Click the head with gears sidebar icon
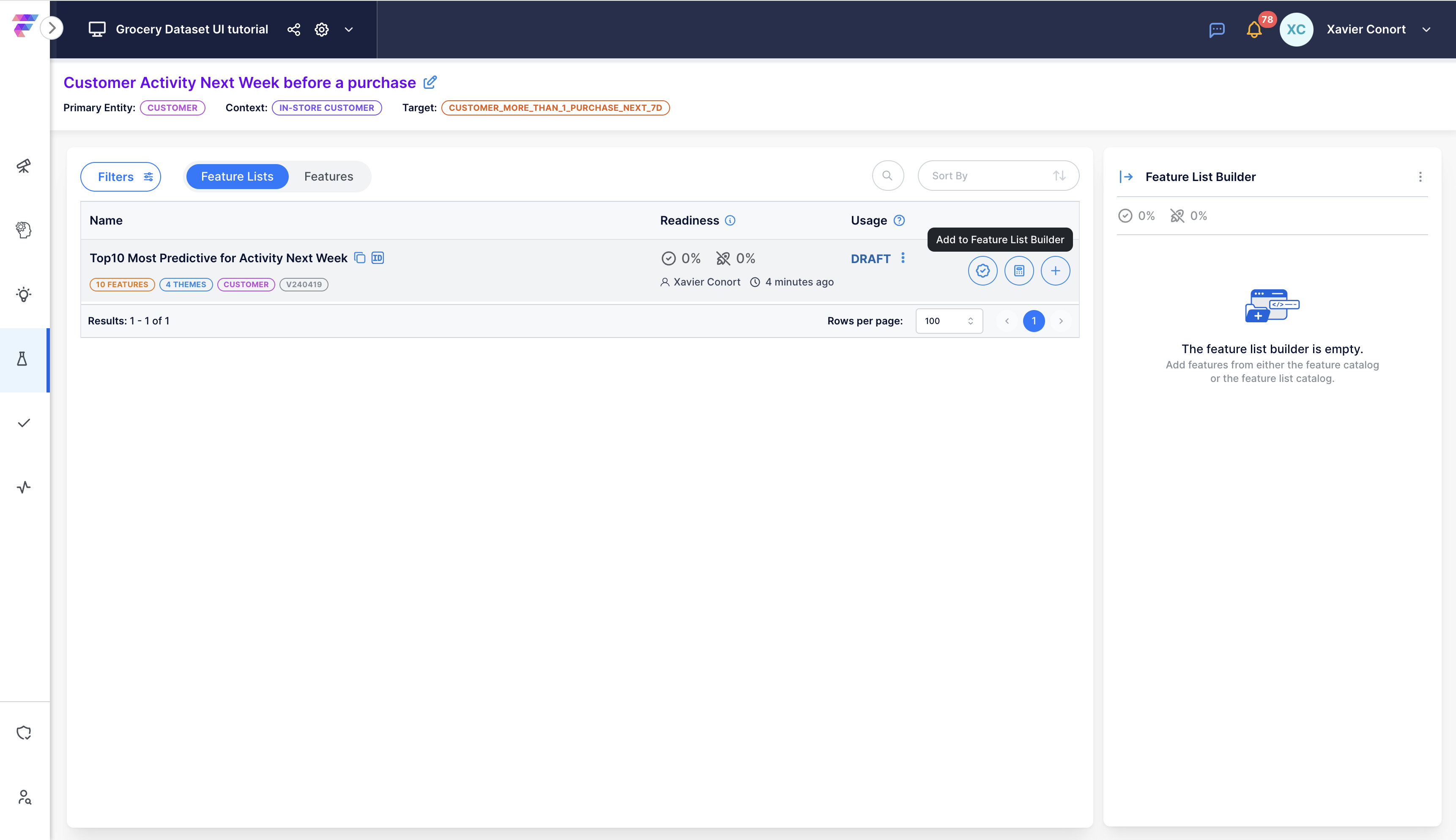The image size is (1456, 840). click(24, 230)
